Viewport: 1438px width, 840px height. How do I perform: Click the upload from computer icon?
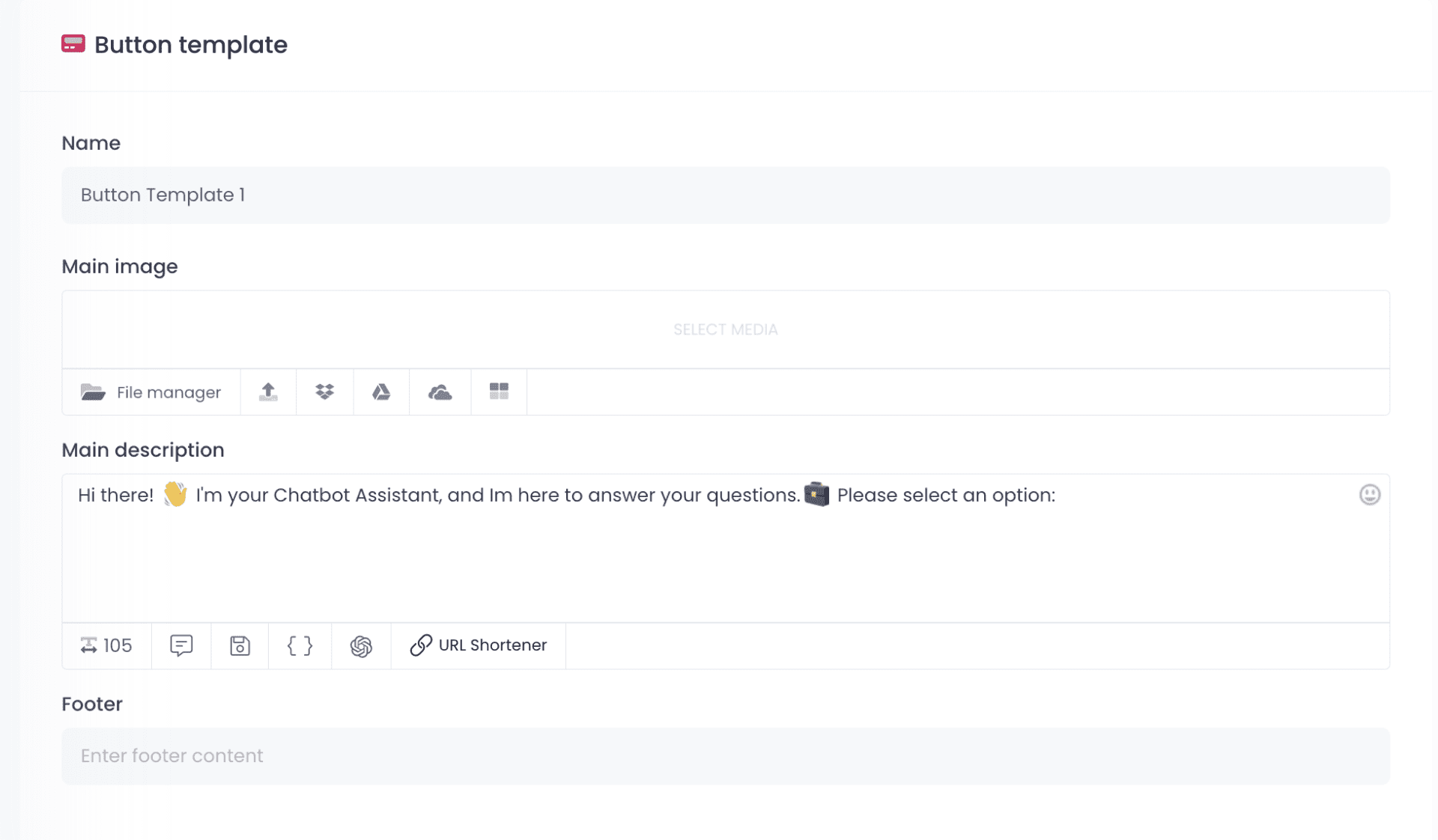268,392
